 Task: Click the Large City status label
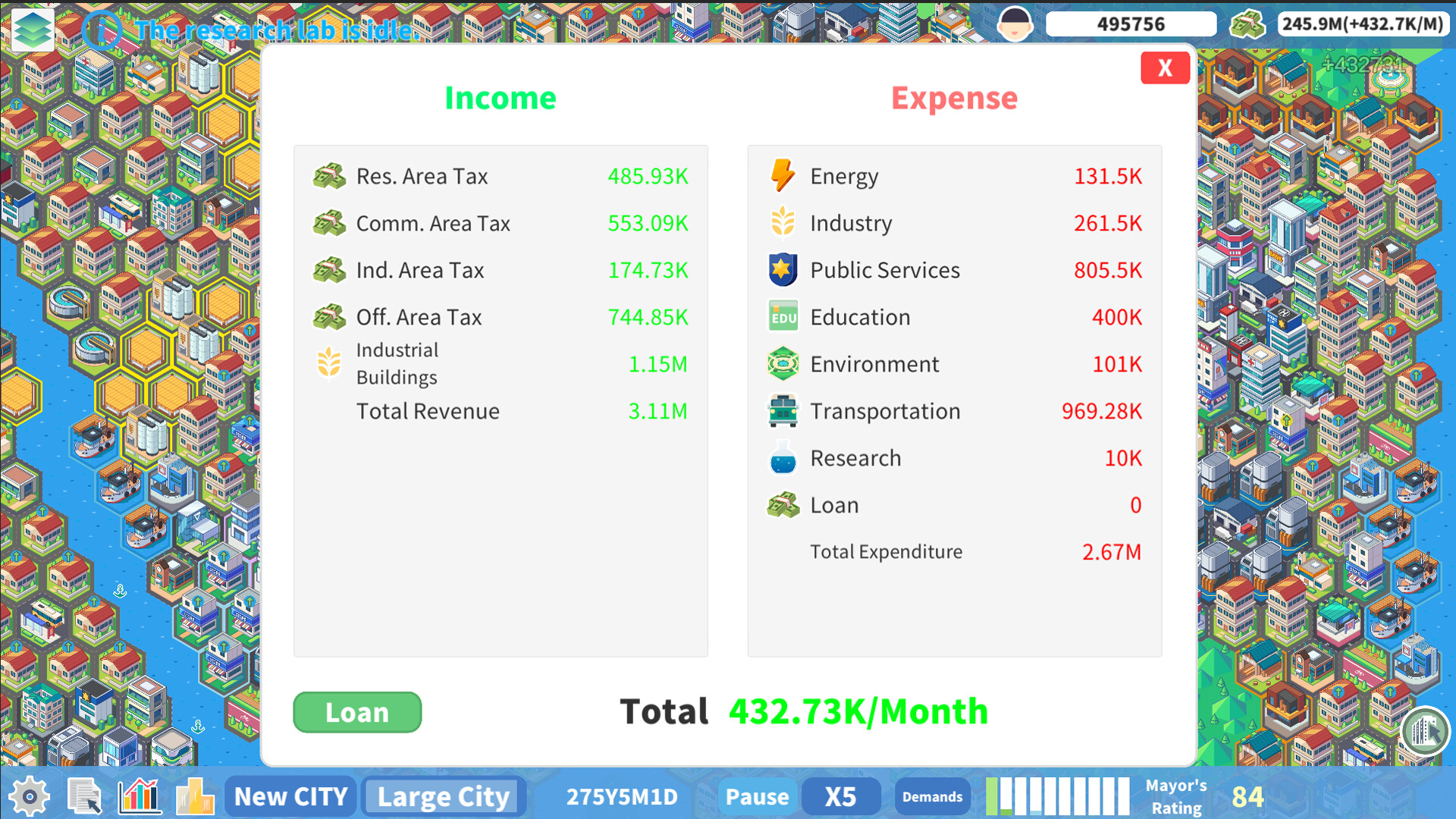444,796
